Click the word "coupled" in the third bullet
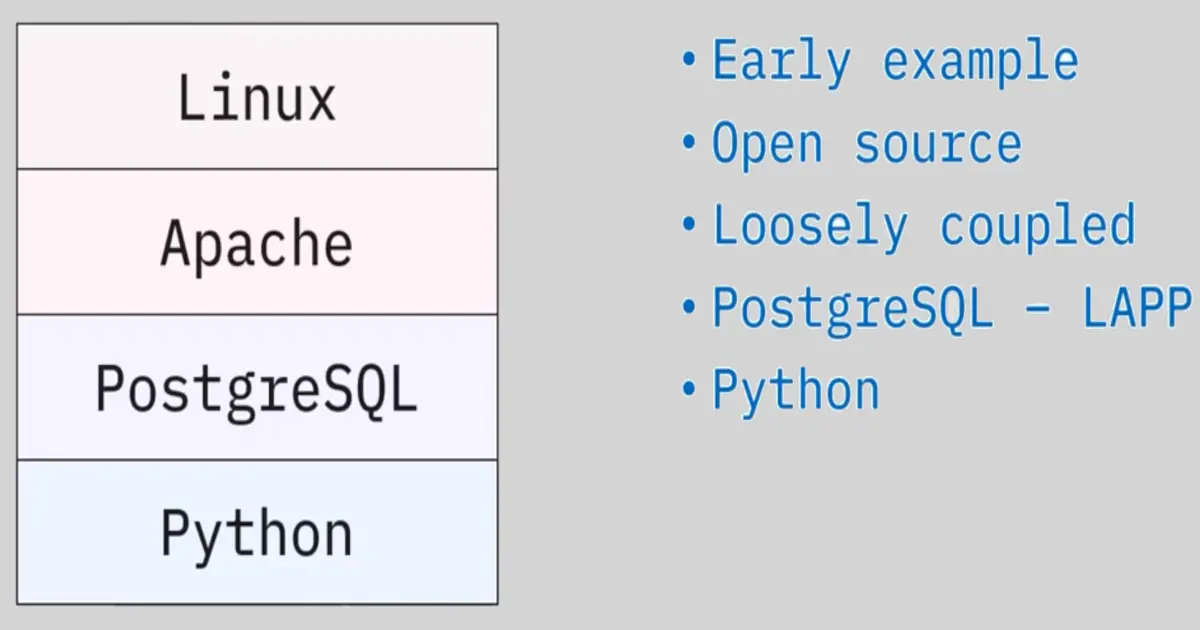1200x630 pixels. click(x=1037, y=227)
